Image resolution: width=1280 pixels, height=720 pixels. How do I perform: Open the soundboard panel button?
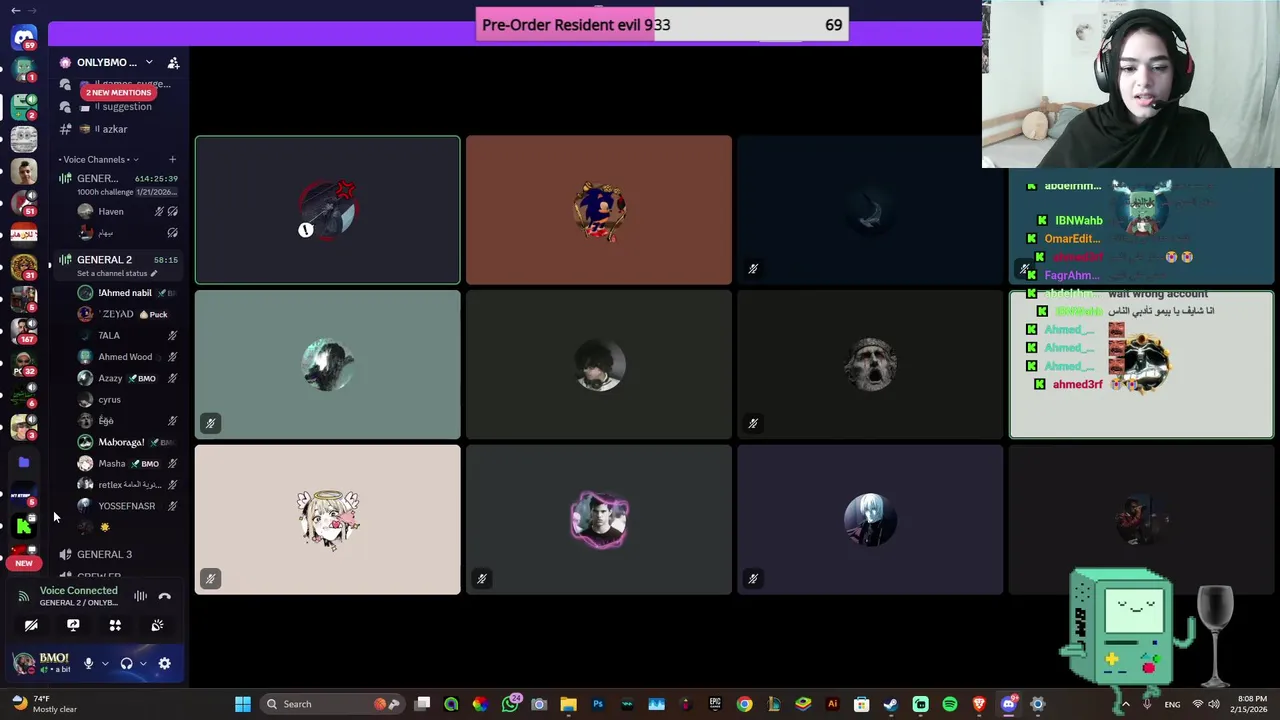[x=157, y=625]
